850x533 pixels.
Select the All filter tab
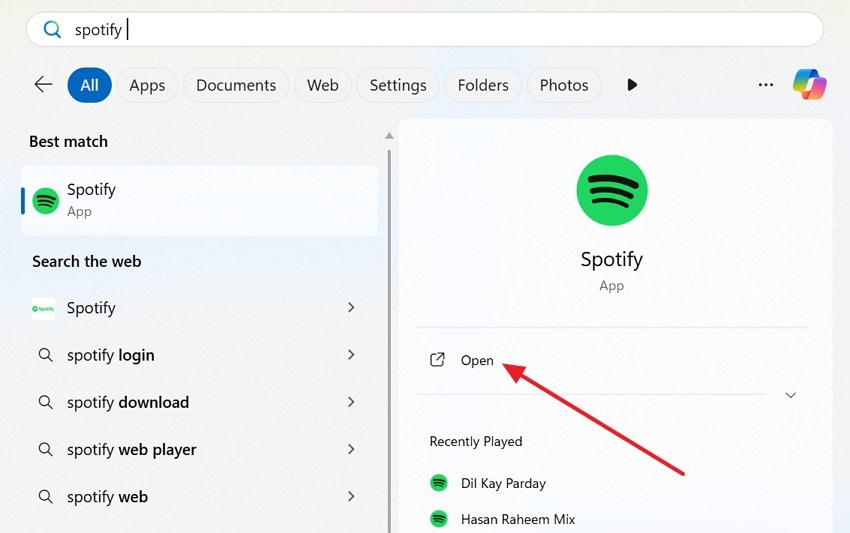[x=89, y=85]
